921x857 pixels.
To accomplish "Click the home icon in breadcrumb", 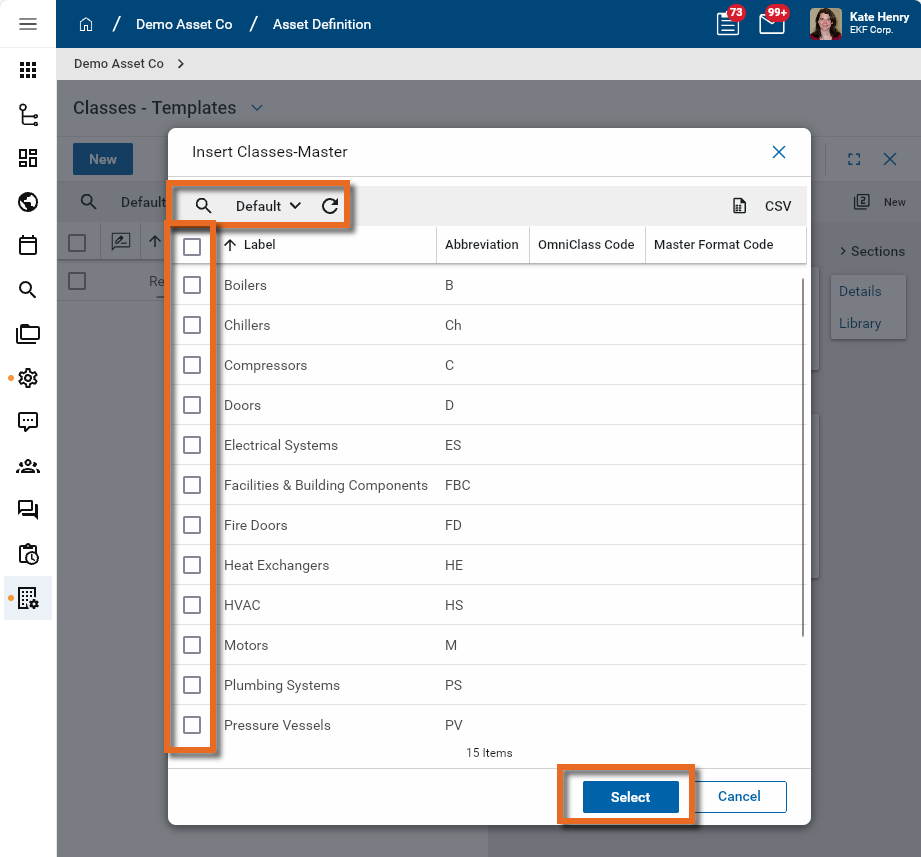I will [x=86, y=24].
